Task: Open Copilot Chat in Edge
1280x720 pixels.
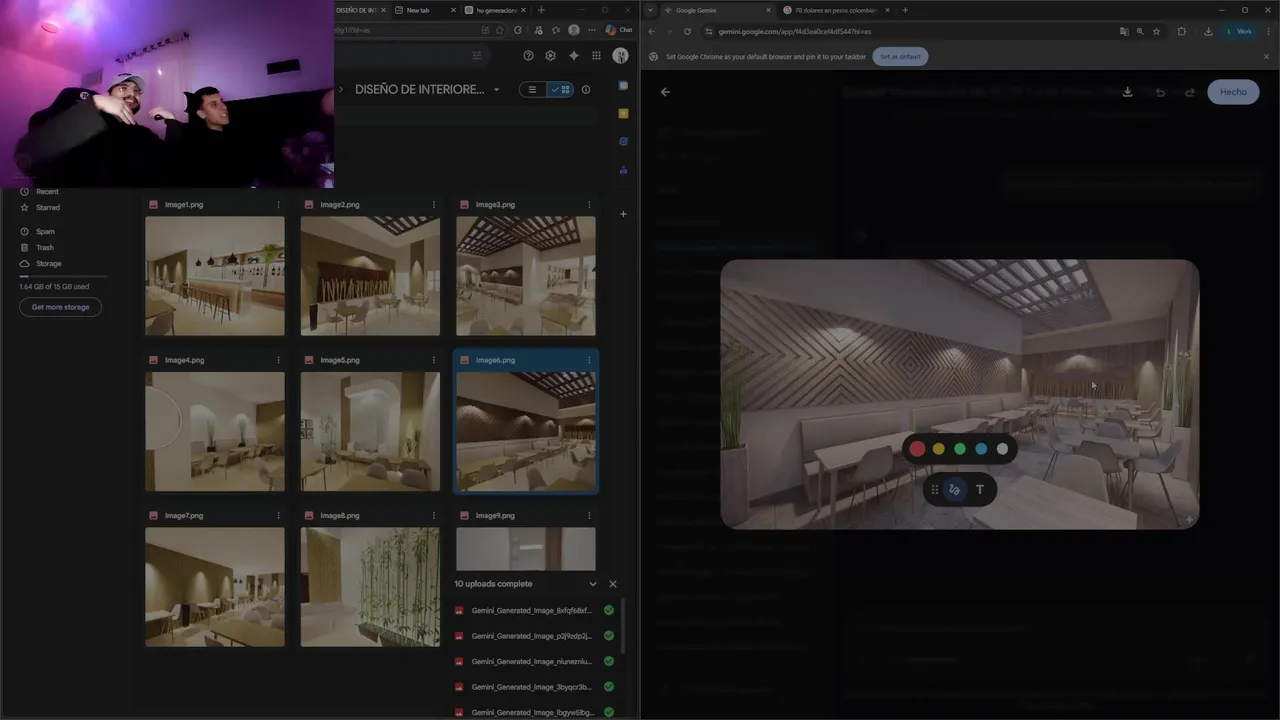Action: tap(619, 30)
